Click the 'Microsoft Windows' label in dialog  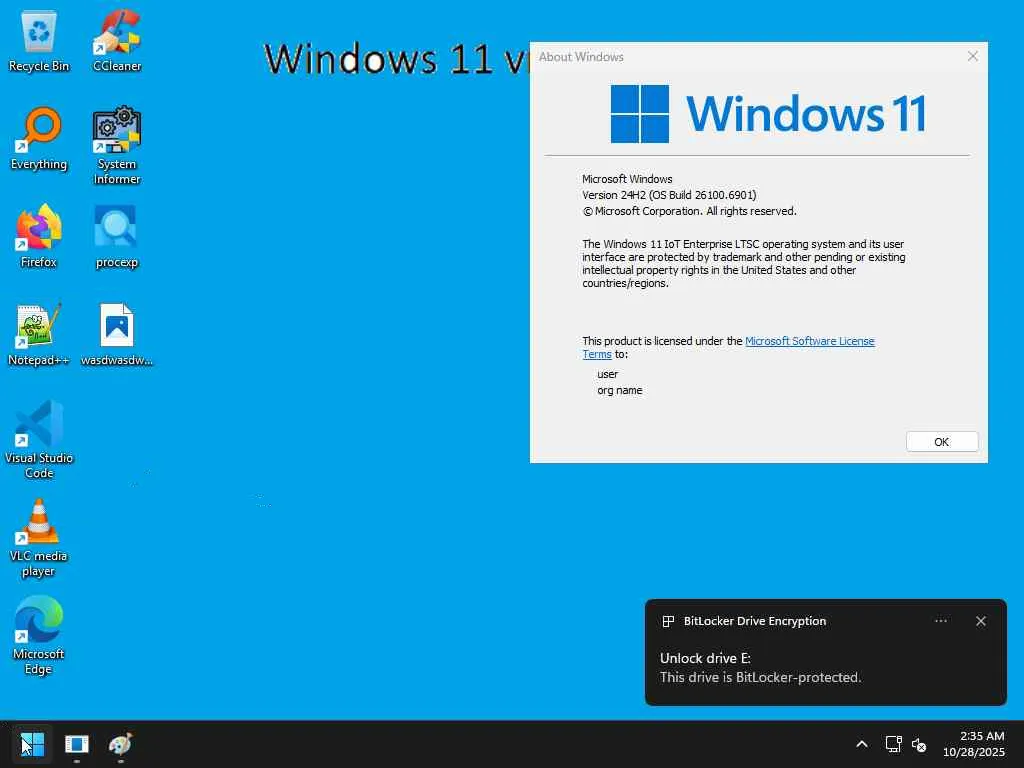click(627, 179)
